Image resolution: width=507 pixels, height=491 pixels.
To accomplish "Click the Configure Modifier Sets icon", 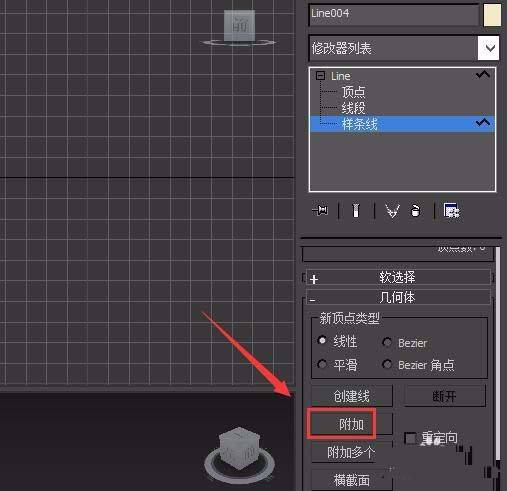I will coord(451,210).
